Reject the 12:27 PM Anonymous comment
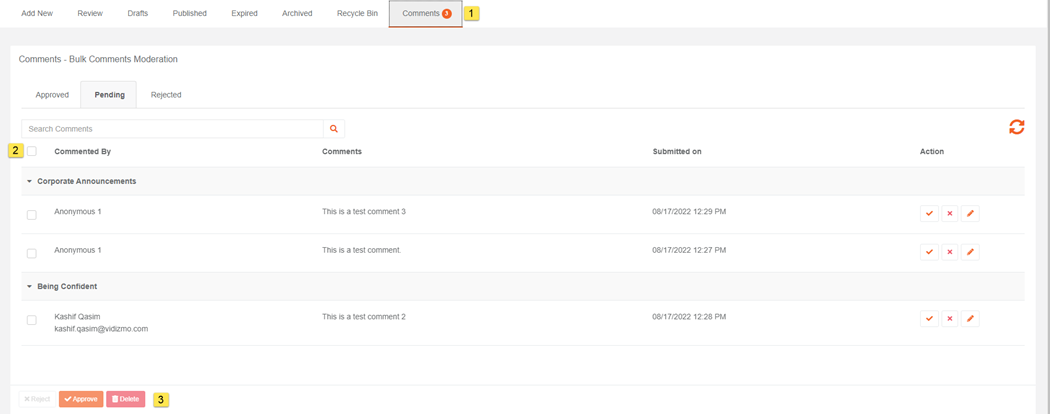Screen dimensions: 1050x414 pos(950,252)
